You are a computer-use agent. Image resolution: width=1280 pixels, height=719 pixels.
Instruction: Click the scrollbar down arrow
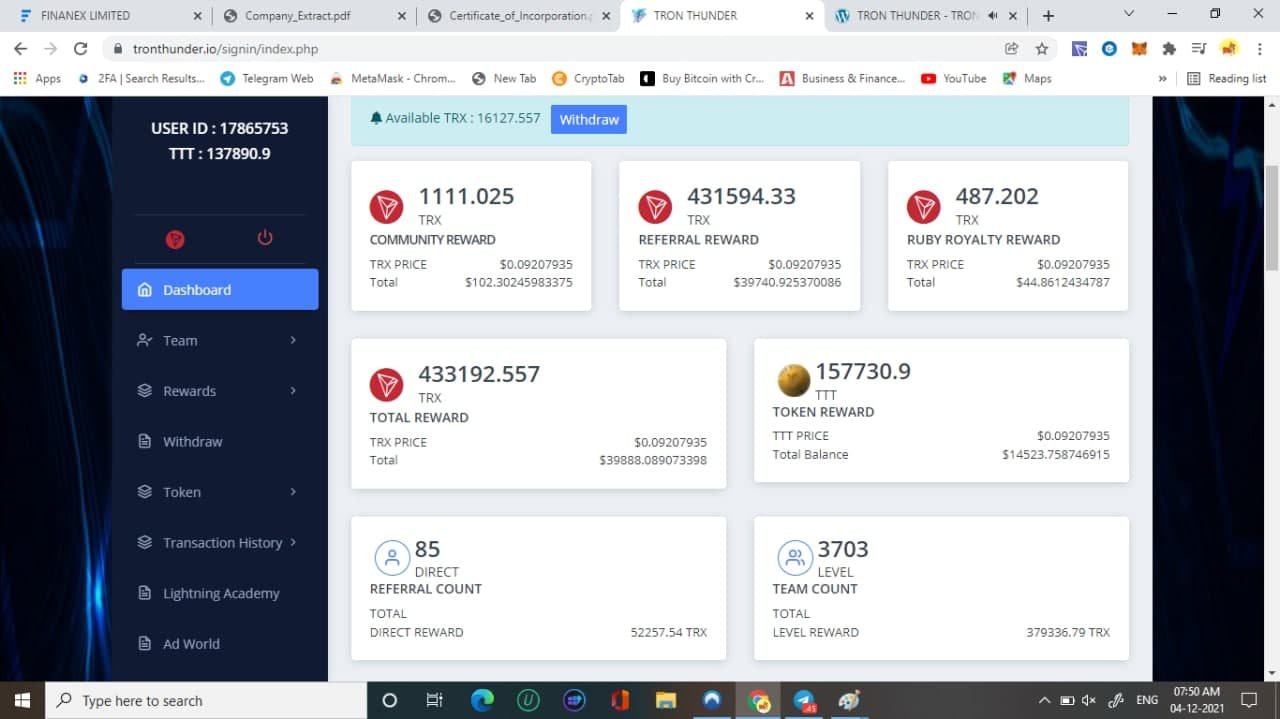(x=1272, y=674)
